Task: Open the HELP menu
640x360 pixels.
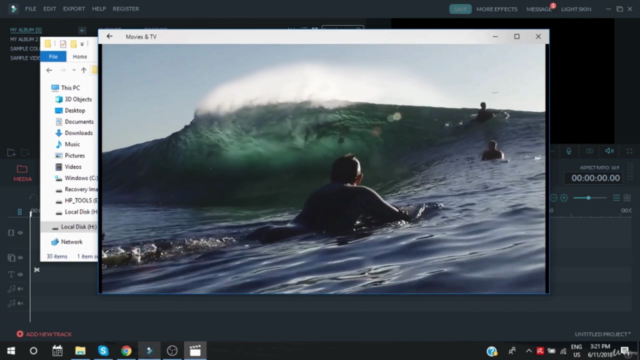Action: pyautogui.click(x=99, y=9)
